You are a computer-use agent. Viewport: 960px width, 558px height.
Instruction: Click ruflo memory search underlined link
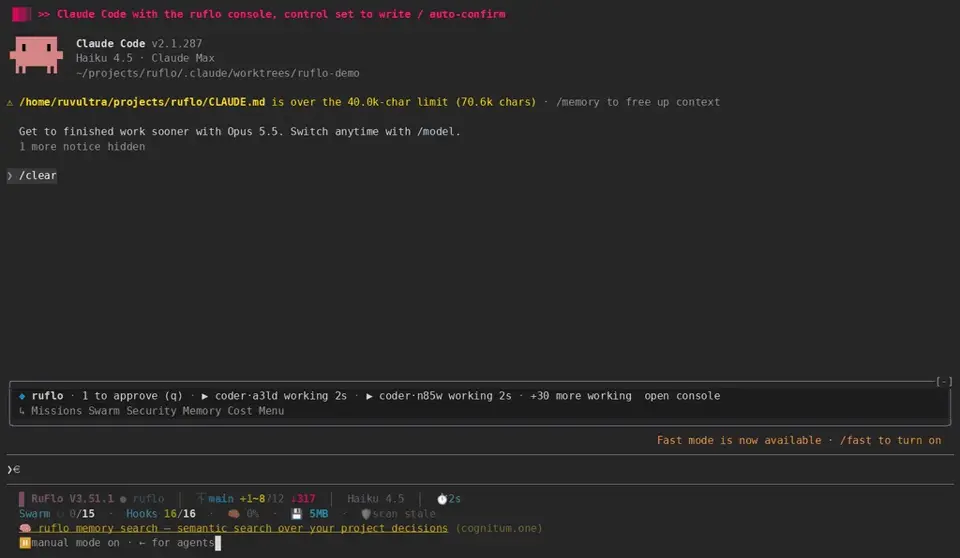tap(242, 528)
